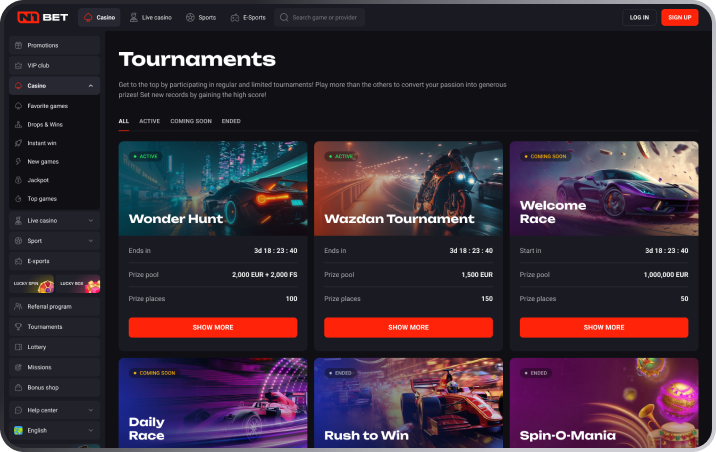Open the English language dropdown
Viewport: 716px width, 452px height.
point(54,430)
